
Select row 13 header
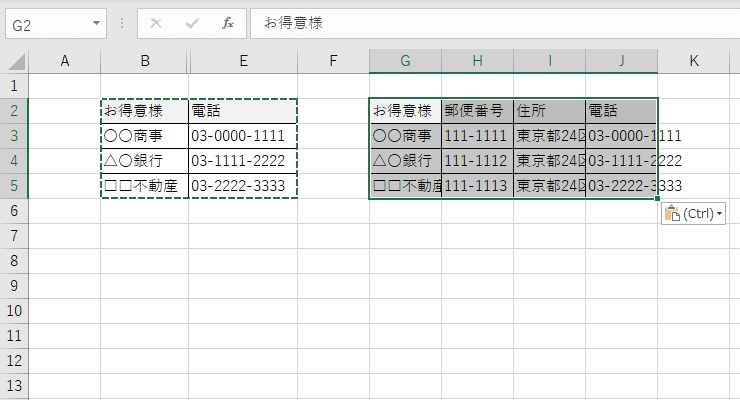click(14, 386)
